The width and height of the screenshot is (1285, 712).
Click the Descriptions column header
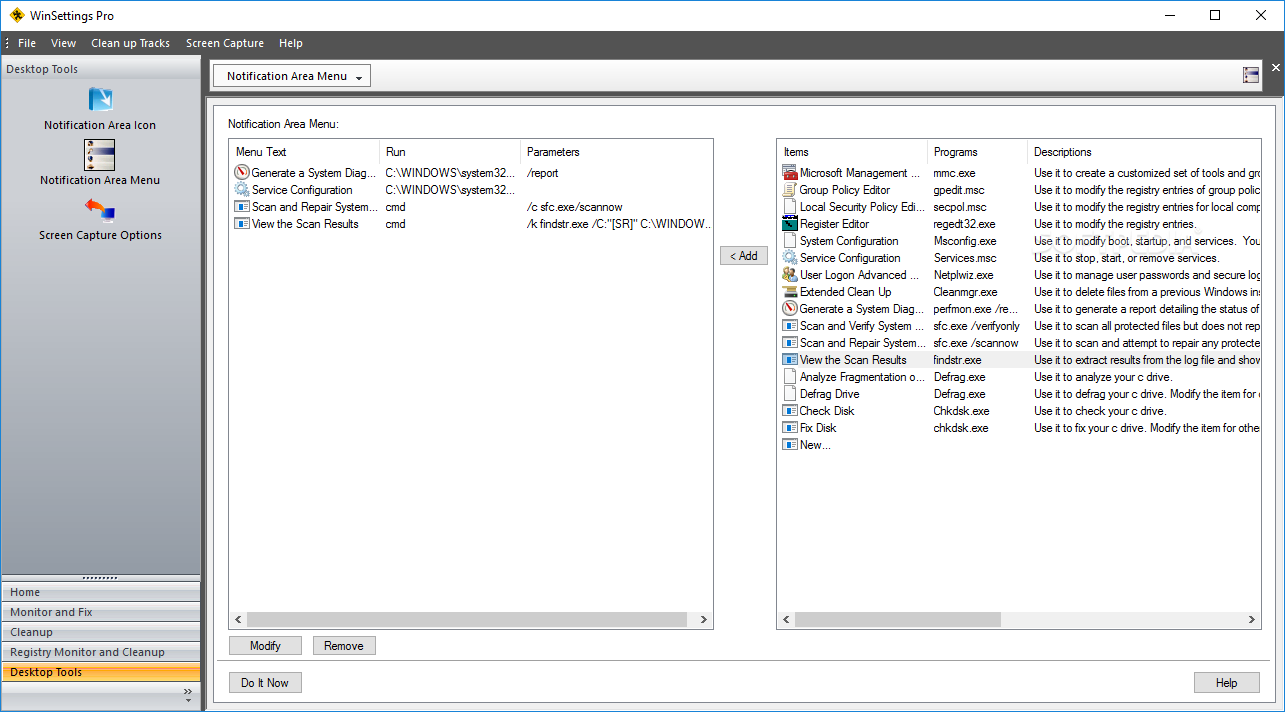click(x=1144, y=152)
